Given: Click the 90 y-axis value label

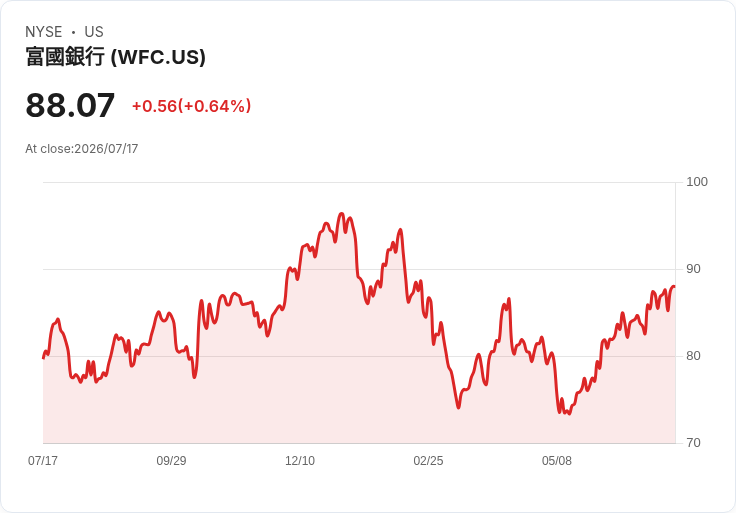Looking at the screenshot, I should click(693, 269).
